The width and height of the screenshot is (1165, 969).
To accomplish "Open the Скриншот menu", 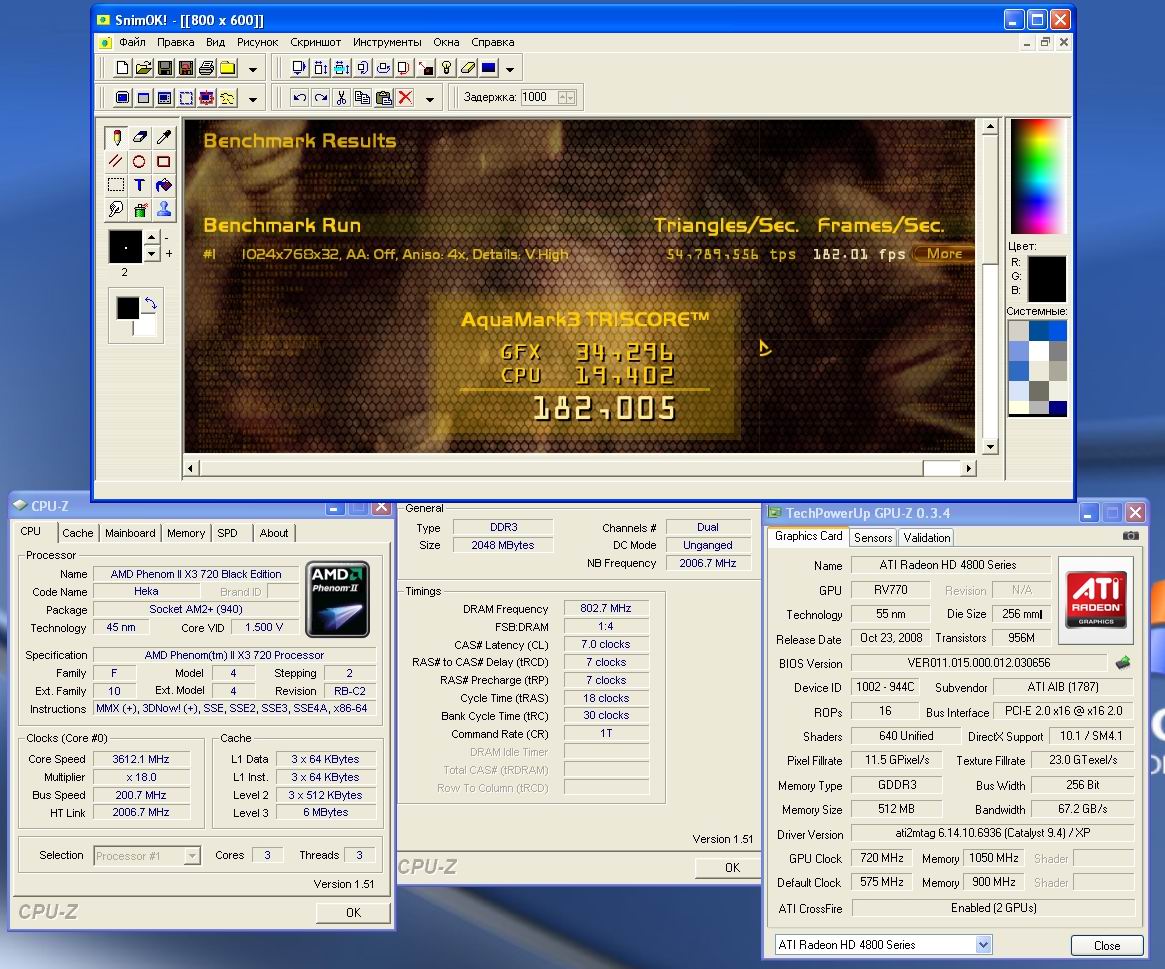I will pos(315,42).
